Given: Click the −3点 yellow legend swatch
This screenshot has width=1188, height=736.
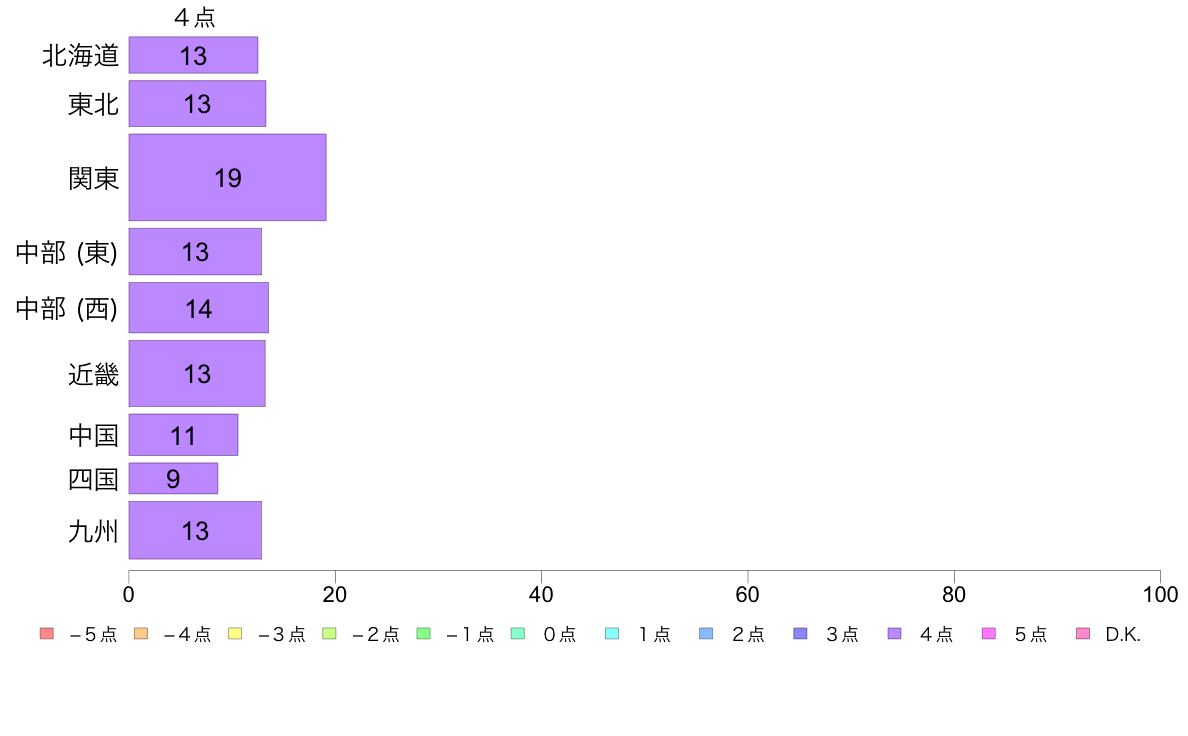Looking at the screenshot, I should 235,634.
